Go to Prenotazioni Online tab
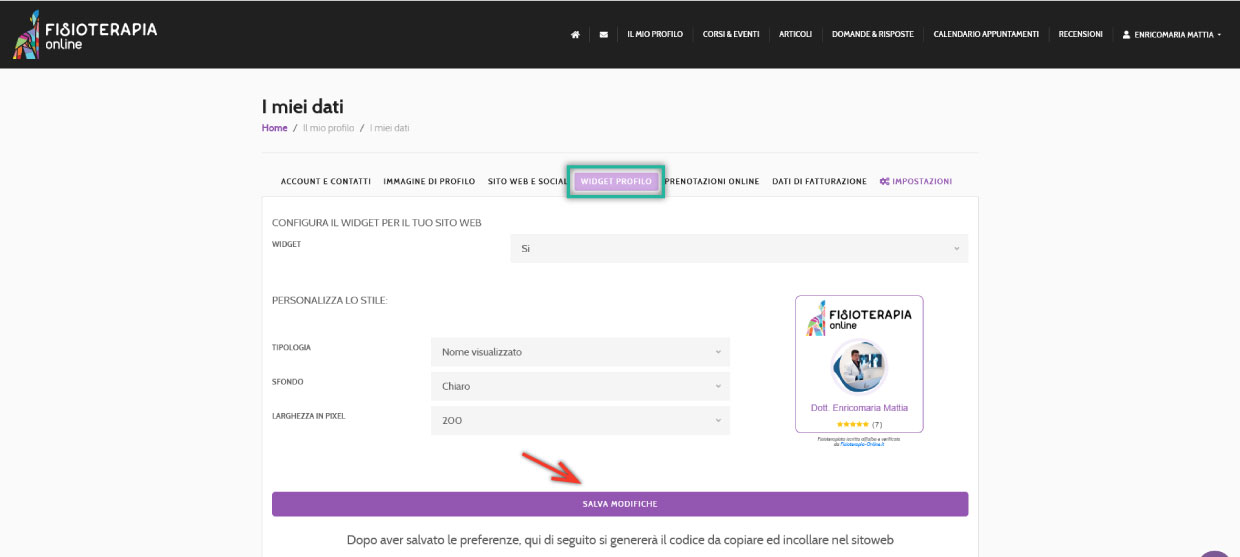Image resolution: width=1240 pixels, height=557 pixels. 712,181
